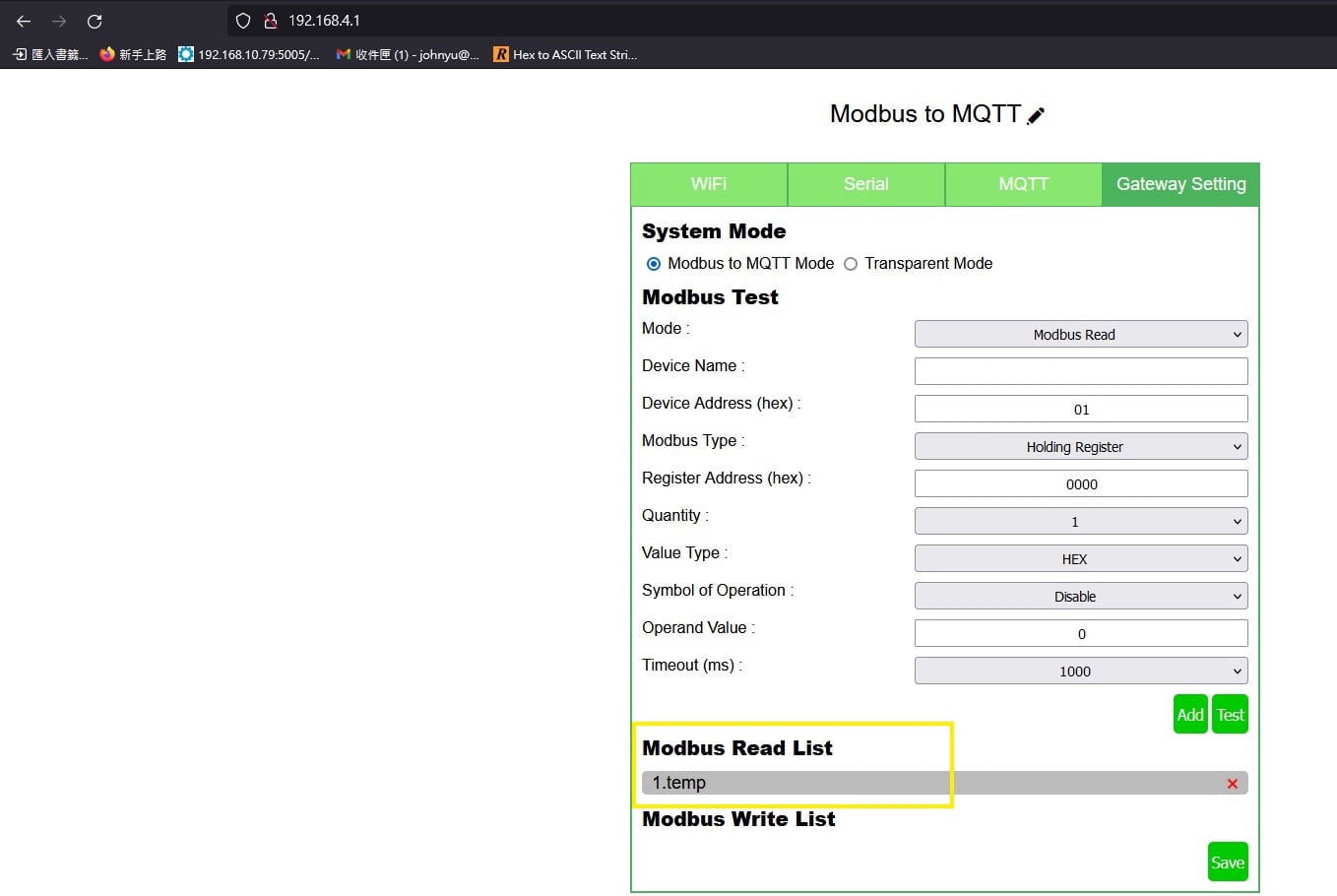
Task: Go back using browser back arrow
Action: [x=24, y=21]
